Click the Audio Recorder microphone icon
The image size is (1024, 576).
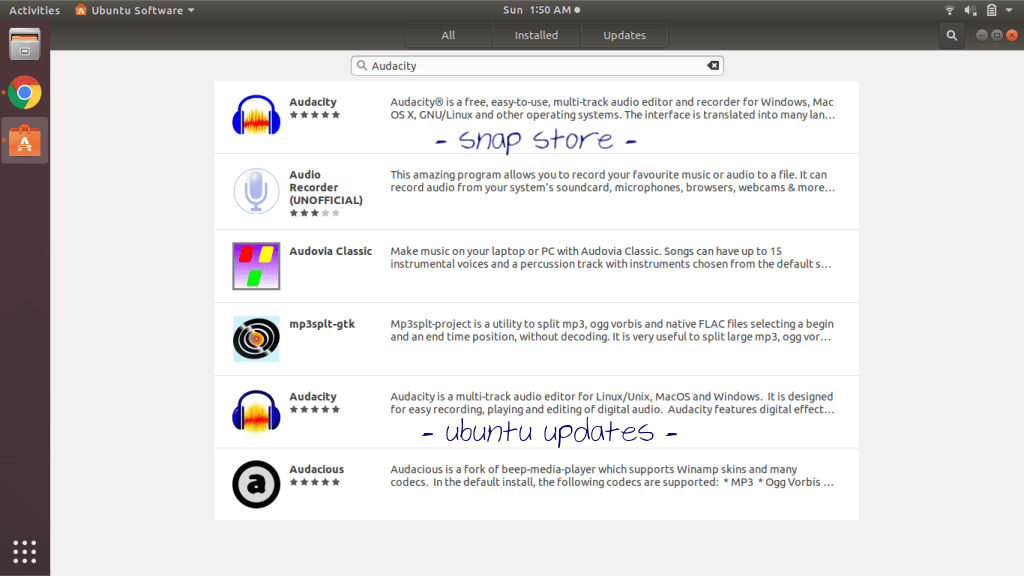(x=256, y=190)
